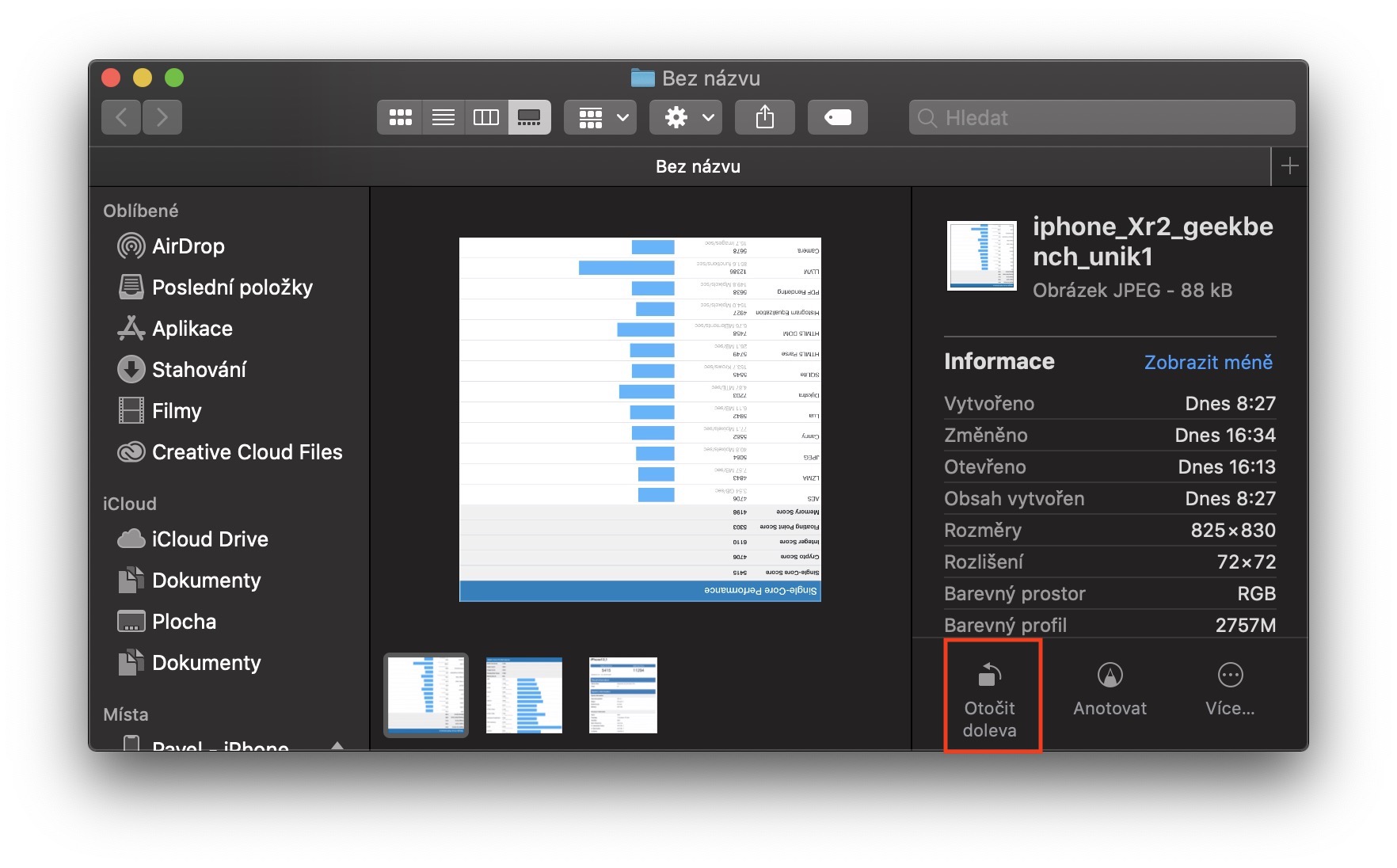Open the group-by arrangement dropdown
The image size is (1397, 868).
coord(600,117)
